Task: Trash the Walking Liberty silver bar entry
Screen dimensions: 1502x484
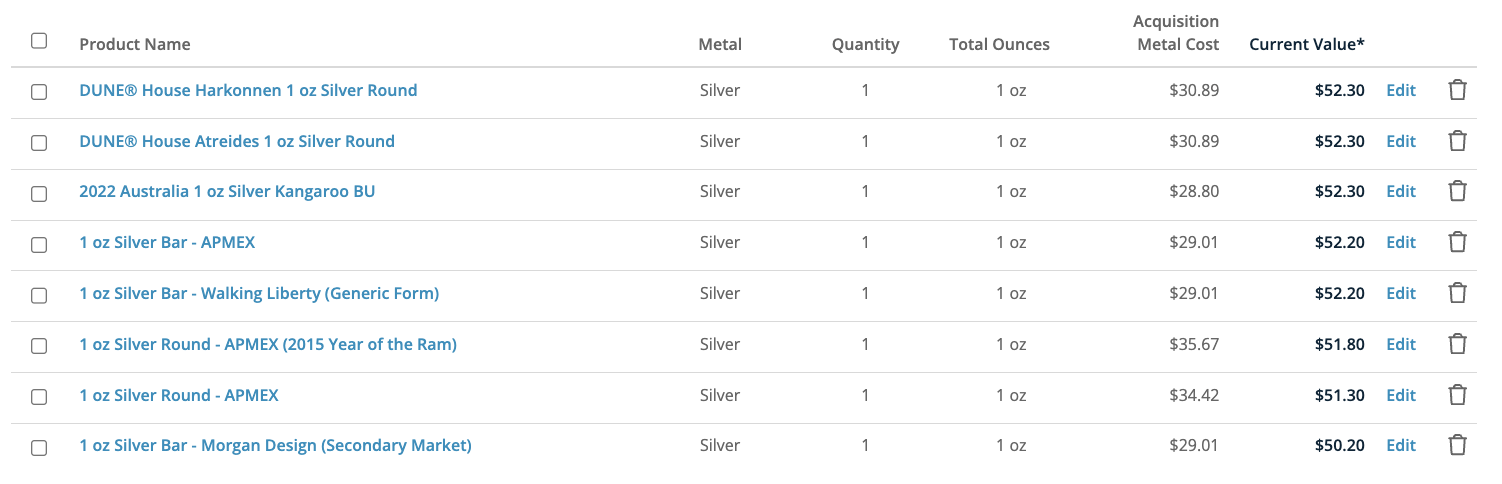Action: [1458, 293]
